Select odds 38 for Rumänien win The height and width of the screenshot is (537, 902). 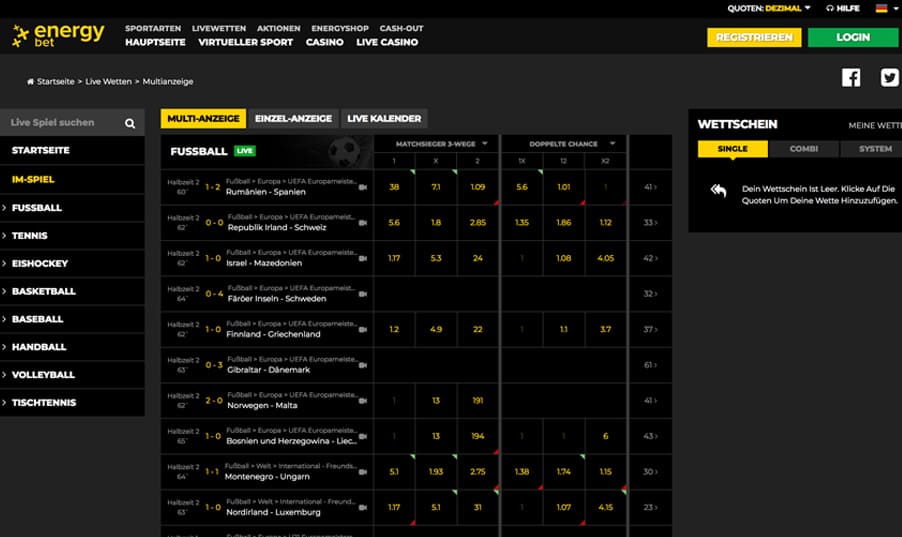coord(394,187)
